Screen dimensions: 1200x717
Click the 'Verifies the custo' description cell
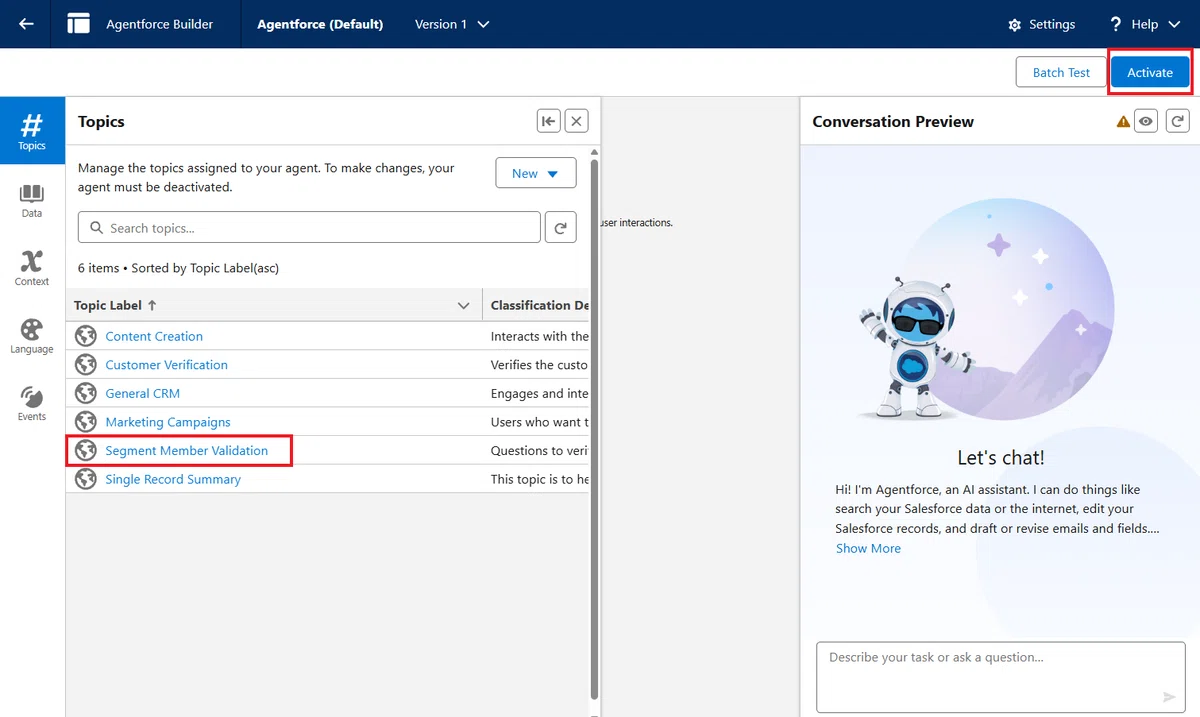(x=540, y=365)
